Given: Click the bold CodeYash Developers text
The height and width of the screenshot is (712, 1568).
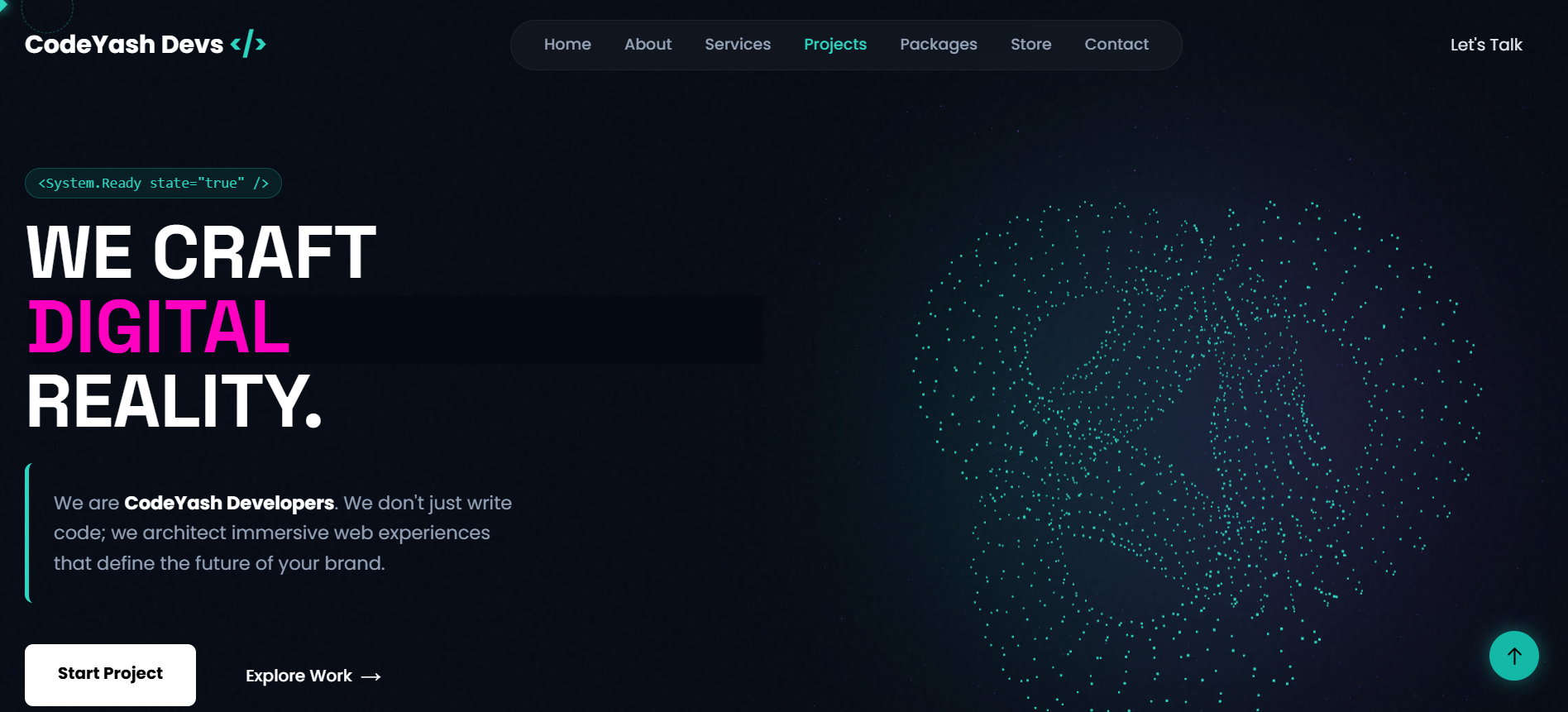Looking at the screenshot, I should [x=228, y=503].
